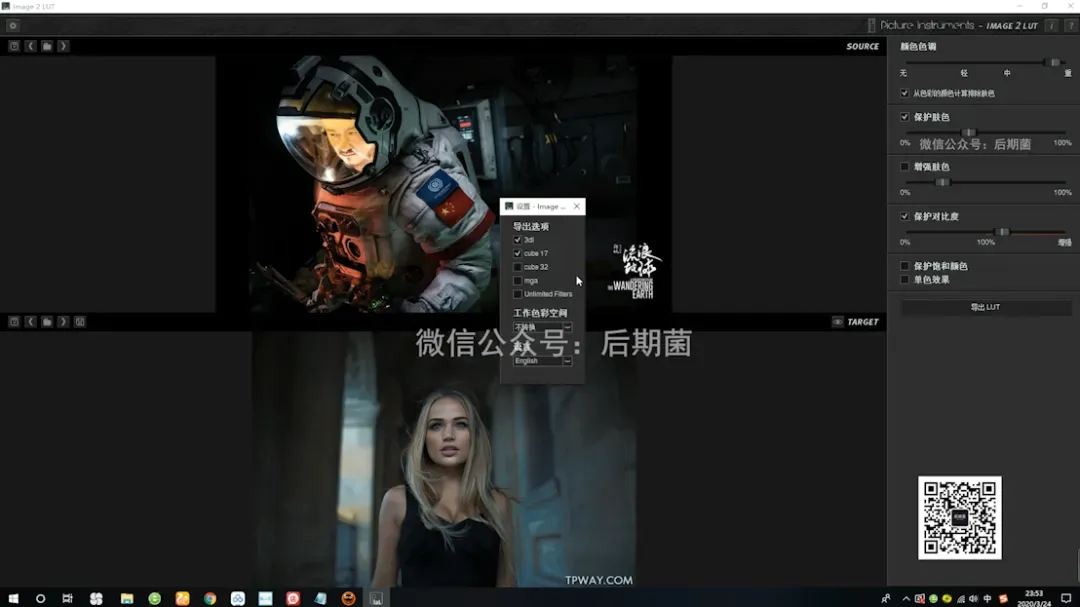Toggle the eye preview icon next to TARGET
Screen dimensions: 1080x607
coord(838,322)
